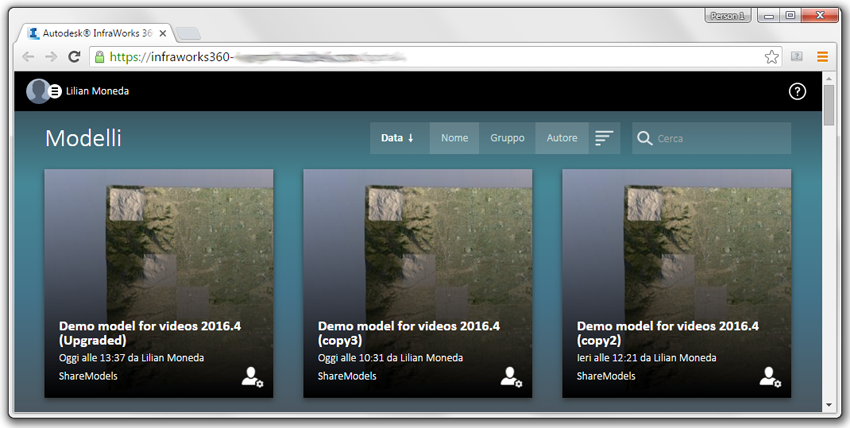The height and width of the screenshot is (428, 850).
Task: Click the browser back arrow
Action: click(28, 57)
